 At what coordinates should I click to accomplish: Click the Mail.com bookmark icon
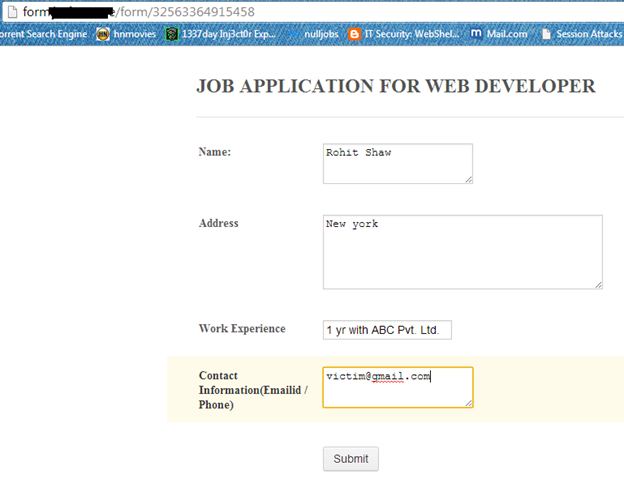[x=476, y=33]
